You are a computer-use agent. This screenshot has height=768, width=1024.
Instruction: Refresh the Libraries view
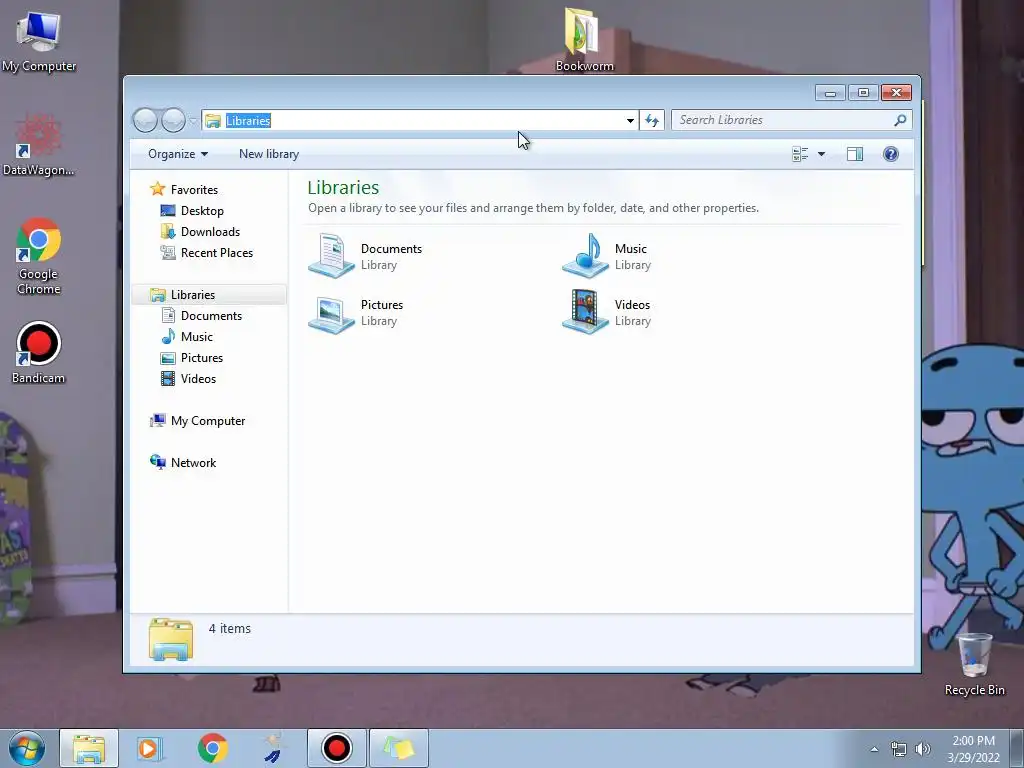652,120
